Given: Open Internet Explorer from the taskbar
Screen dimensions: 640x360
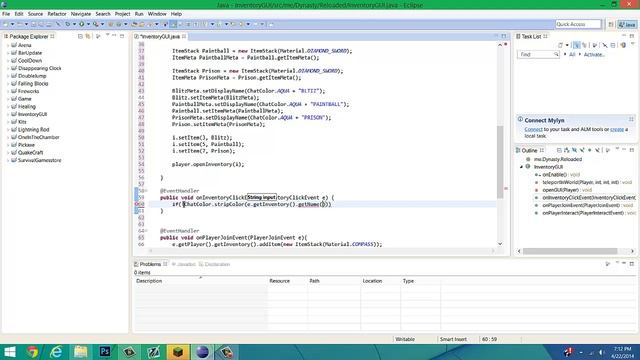Looking at the screenshot, I should point(56,352).
